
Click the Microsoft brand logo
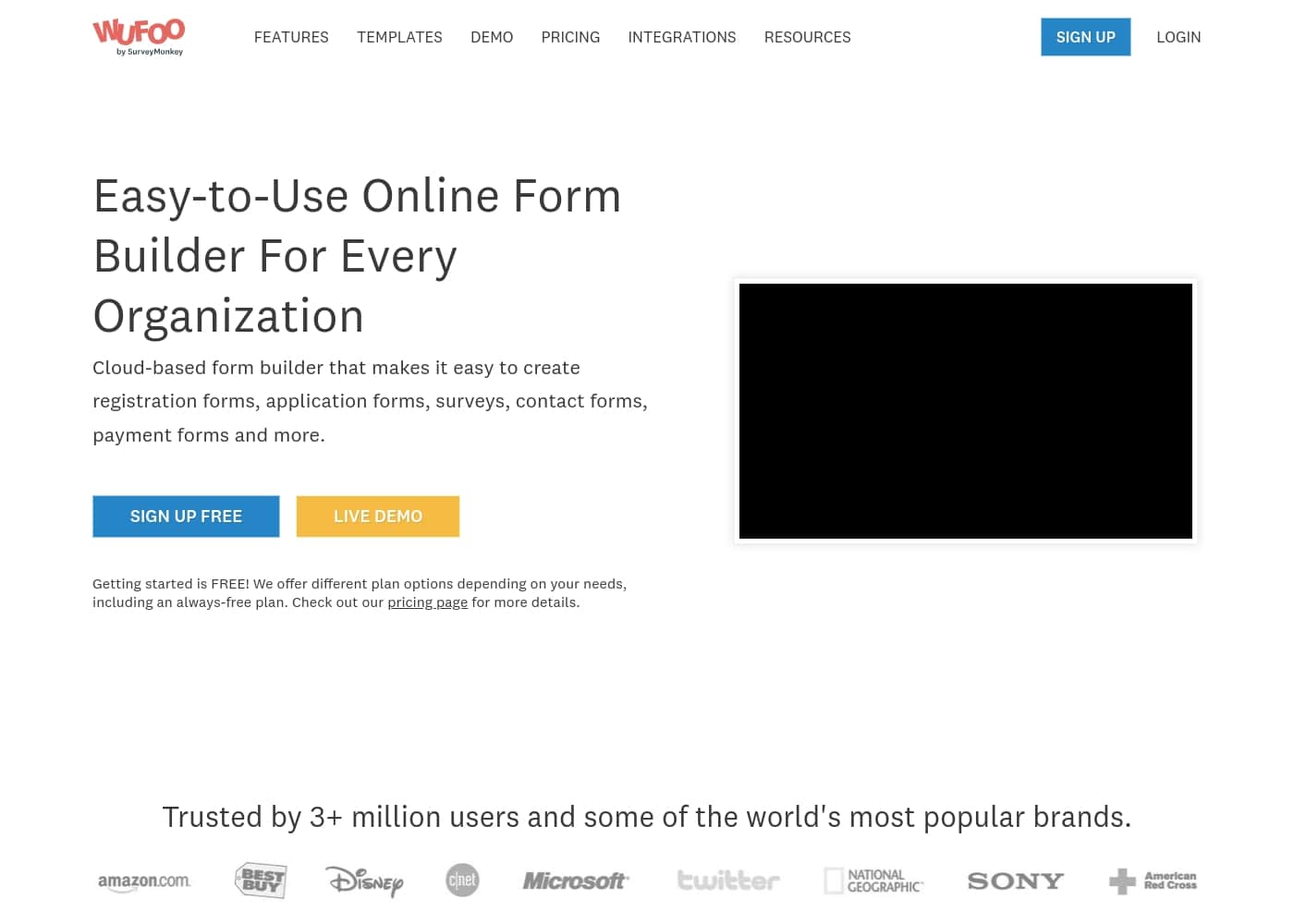(x=576, y=881)
